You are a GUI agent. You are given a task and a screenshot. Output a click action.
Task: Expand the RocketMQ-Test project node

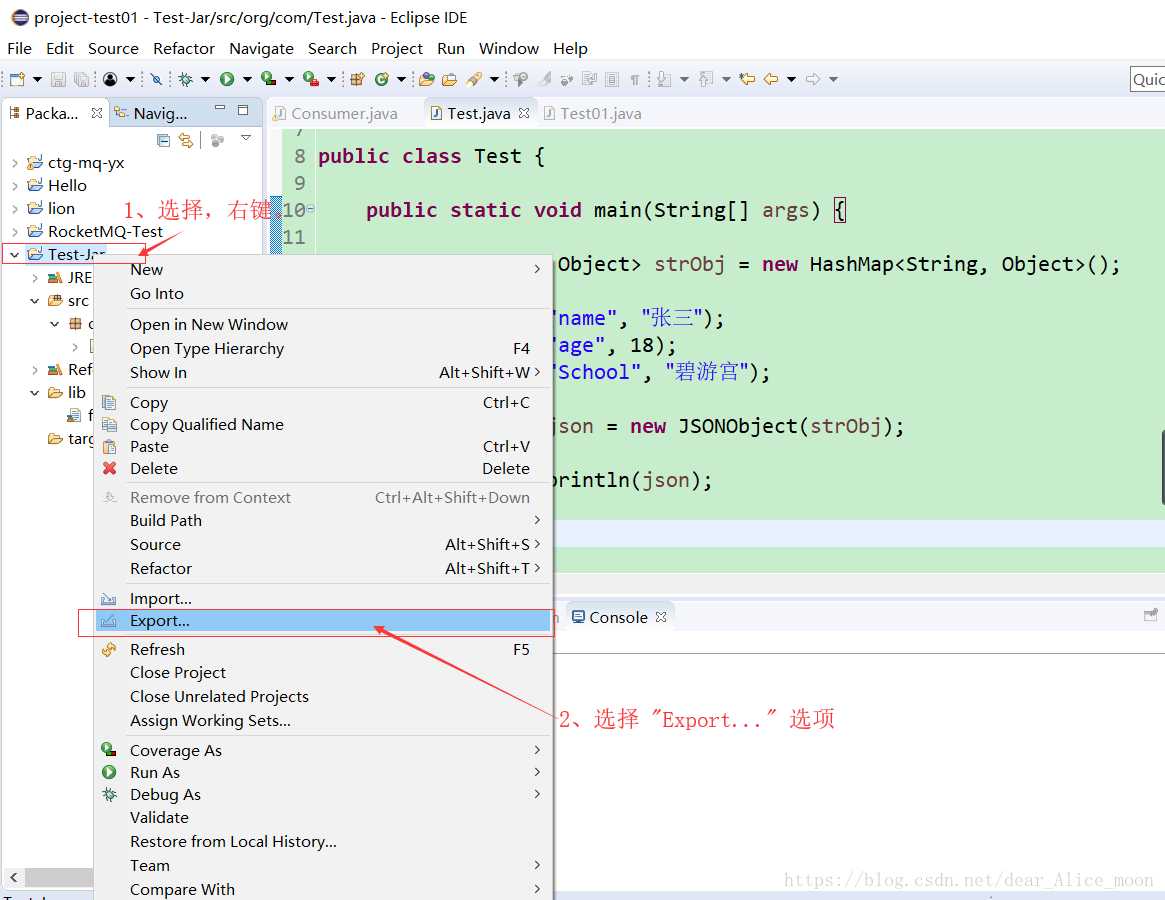coord(15,232)
